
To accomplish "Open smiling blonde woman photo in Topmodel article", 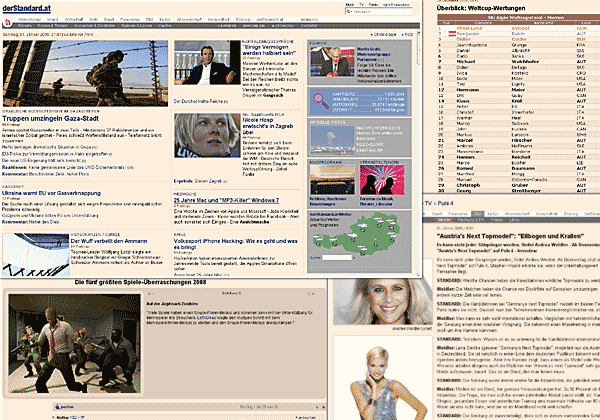I will click(x=383, y=302).
